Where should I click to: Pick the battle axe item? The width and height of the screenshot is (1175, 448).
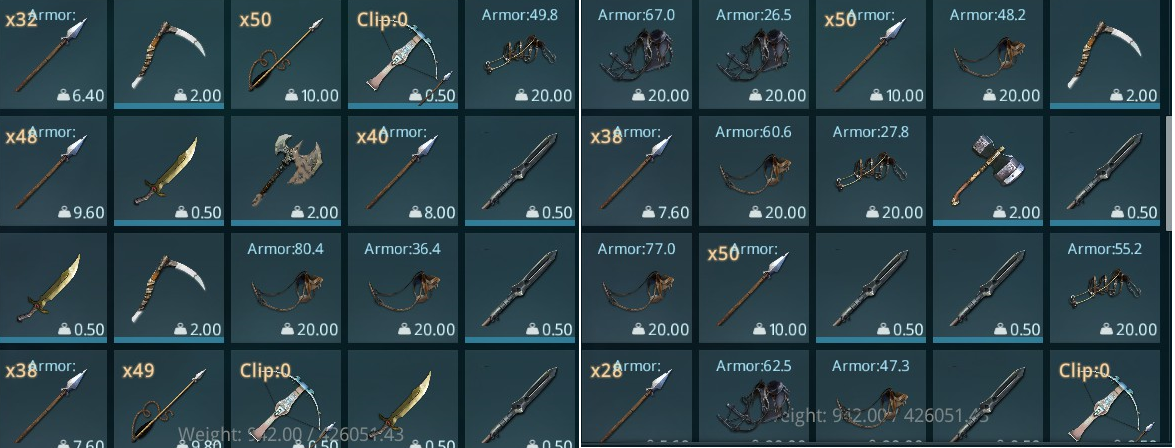click(x=286, y=171)
